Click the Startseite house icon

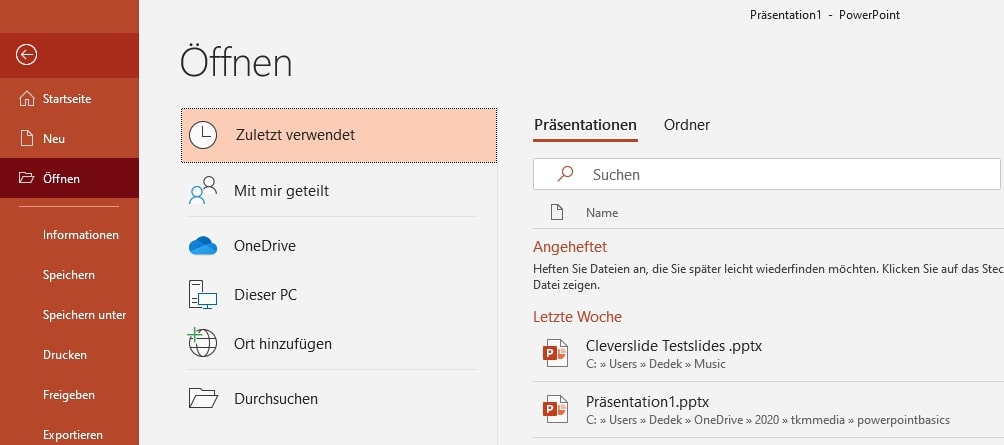26,99
